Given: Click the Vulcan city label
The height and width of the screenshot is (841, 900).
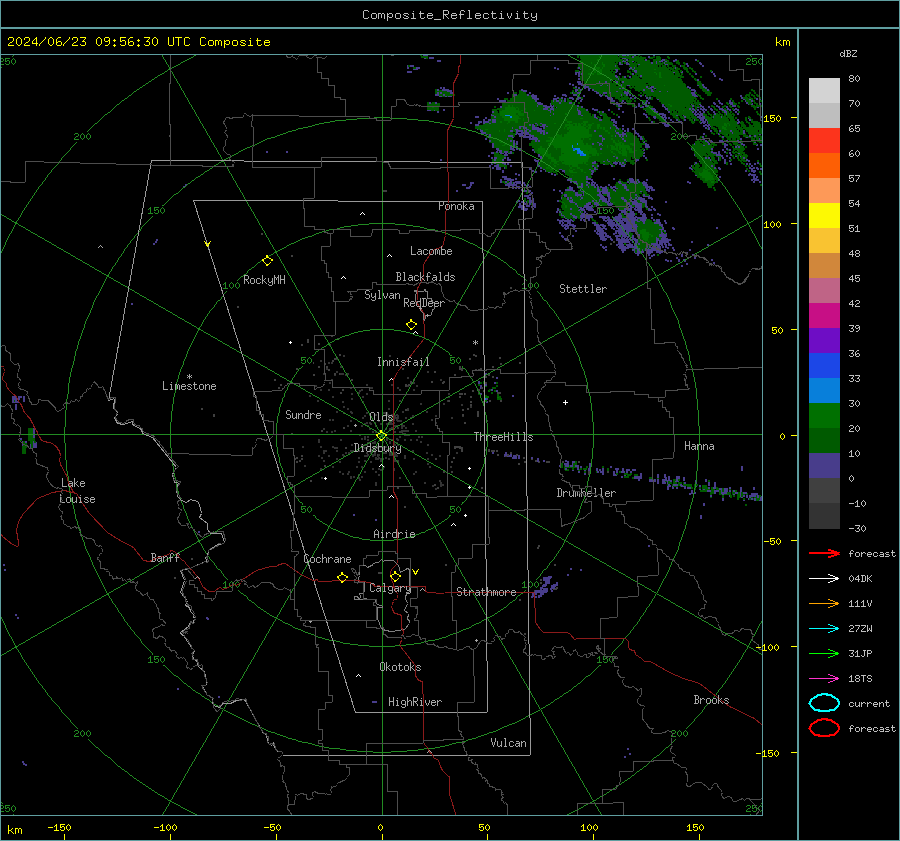Looking at the screenshot, I should [508, 743].
